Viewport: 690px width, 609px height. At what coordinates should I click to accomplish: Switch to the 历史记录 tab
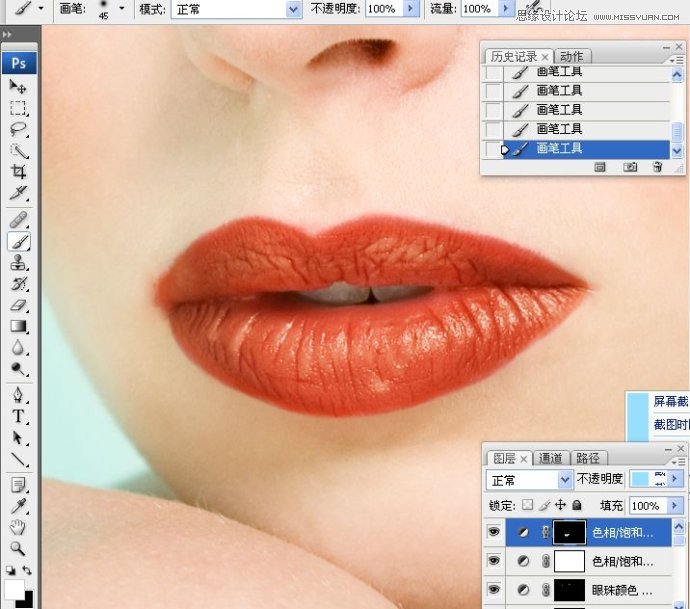coord(514,57)
